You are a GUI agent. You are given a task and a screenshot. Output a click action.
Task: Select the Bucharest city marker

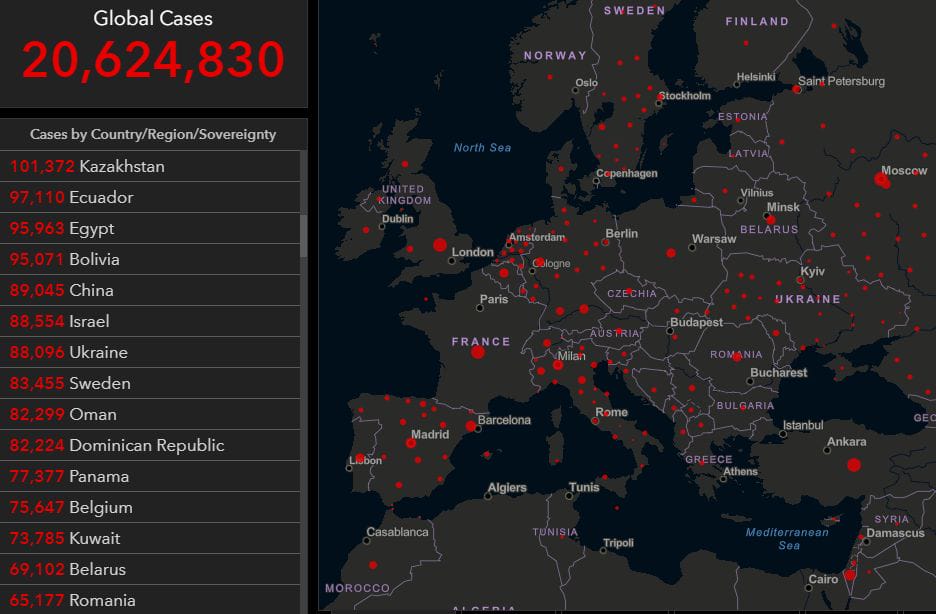click(751, 381)
